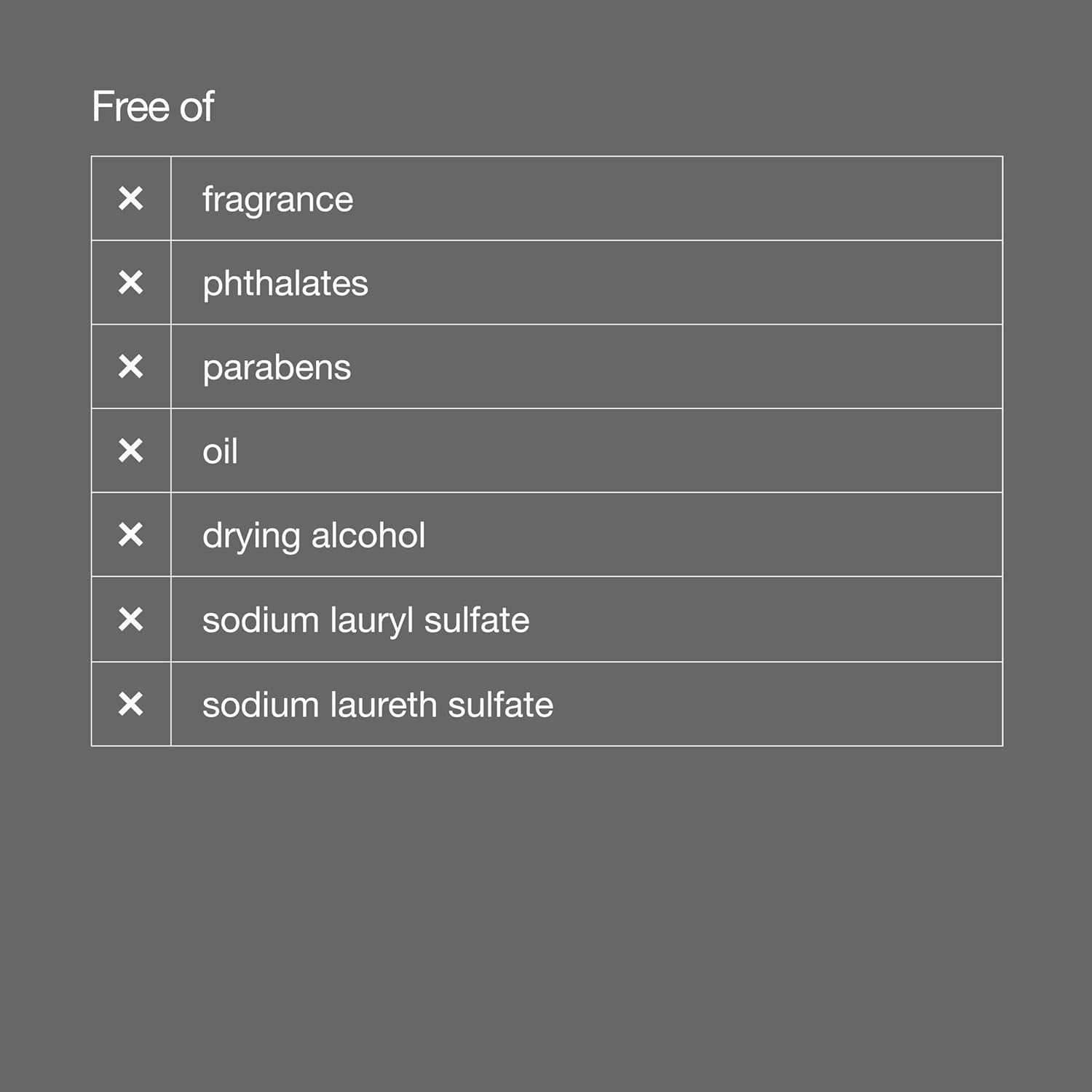Click the "oil" text label

pos(220,451)
